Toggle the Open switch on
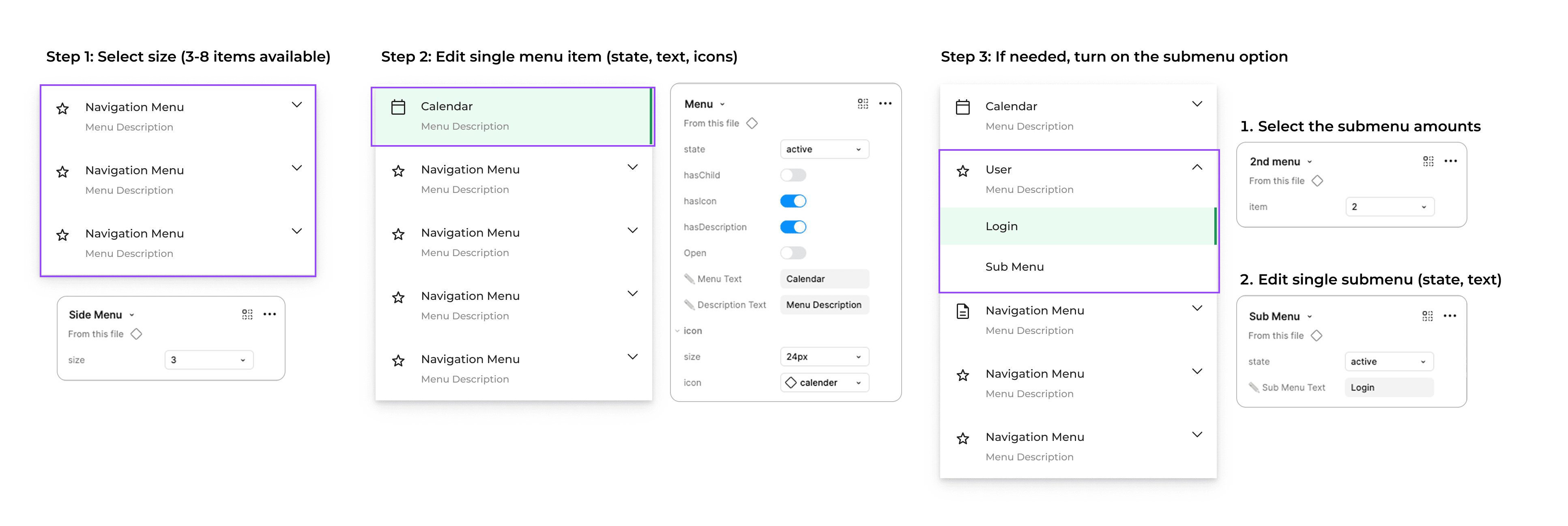 pyautogui.click(x=793, y=253)
